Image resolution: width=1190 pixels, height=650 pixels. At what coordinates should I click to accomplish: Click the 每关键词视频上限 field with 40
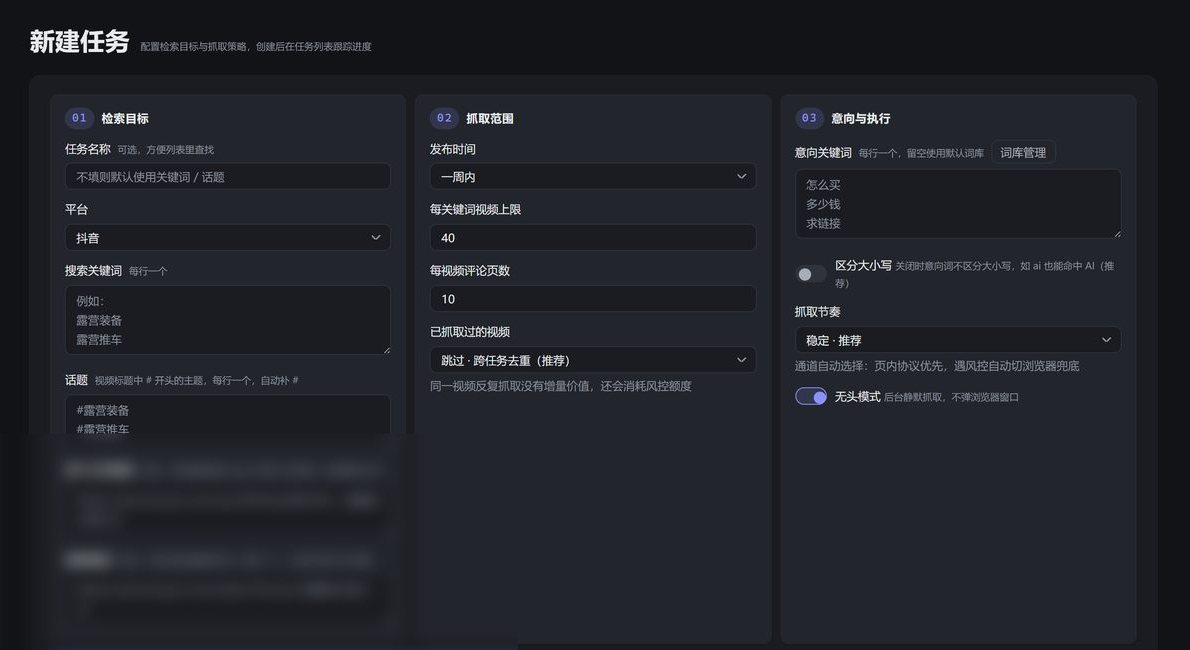pos(593,238)
